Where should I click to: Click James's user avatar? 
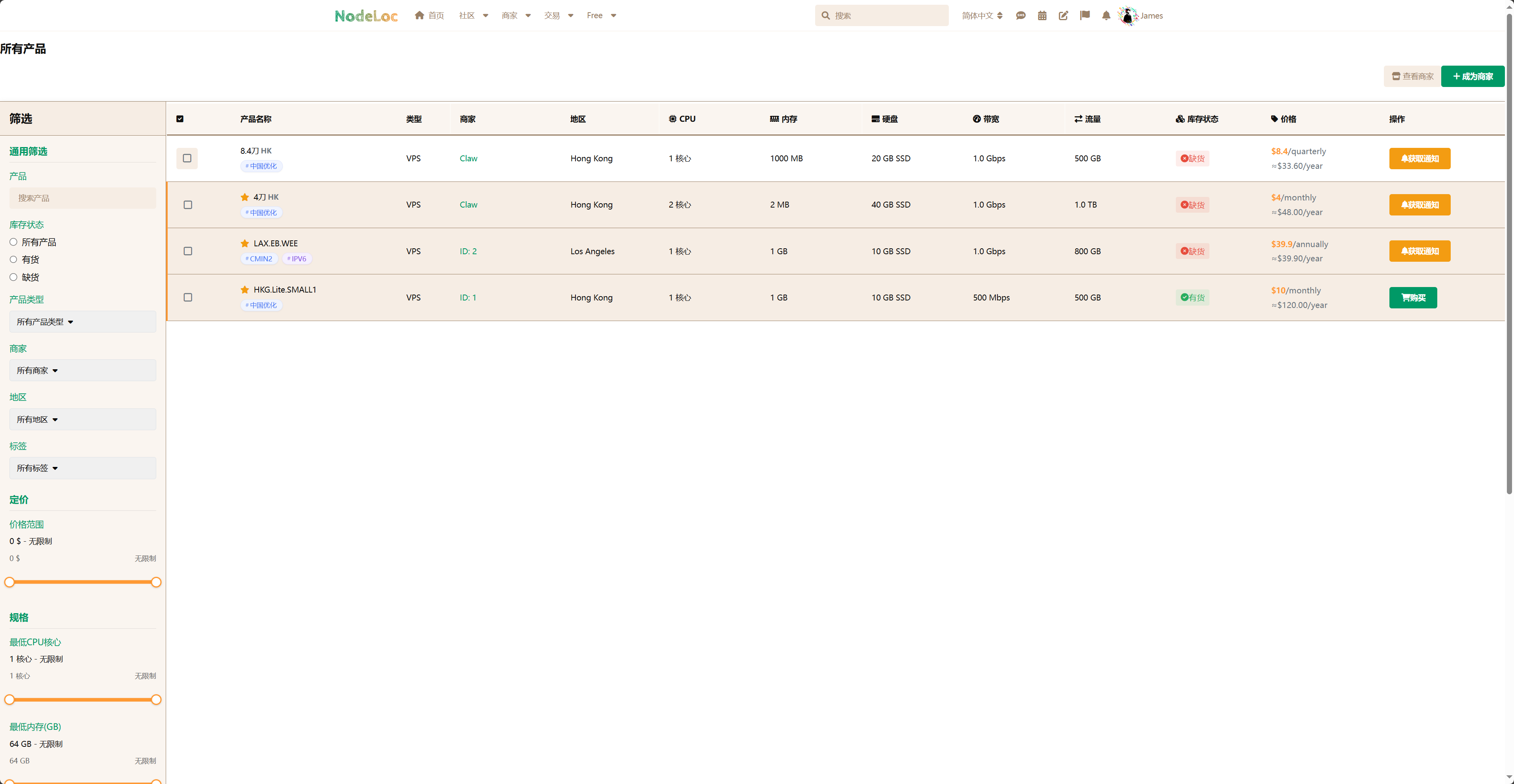point(1127,16)
